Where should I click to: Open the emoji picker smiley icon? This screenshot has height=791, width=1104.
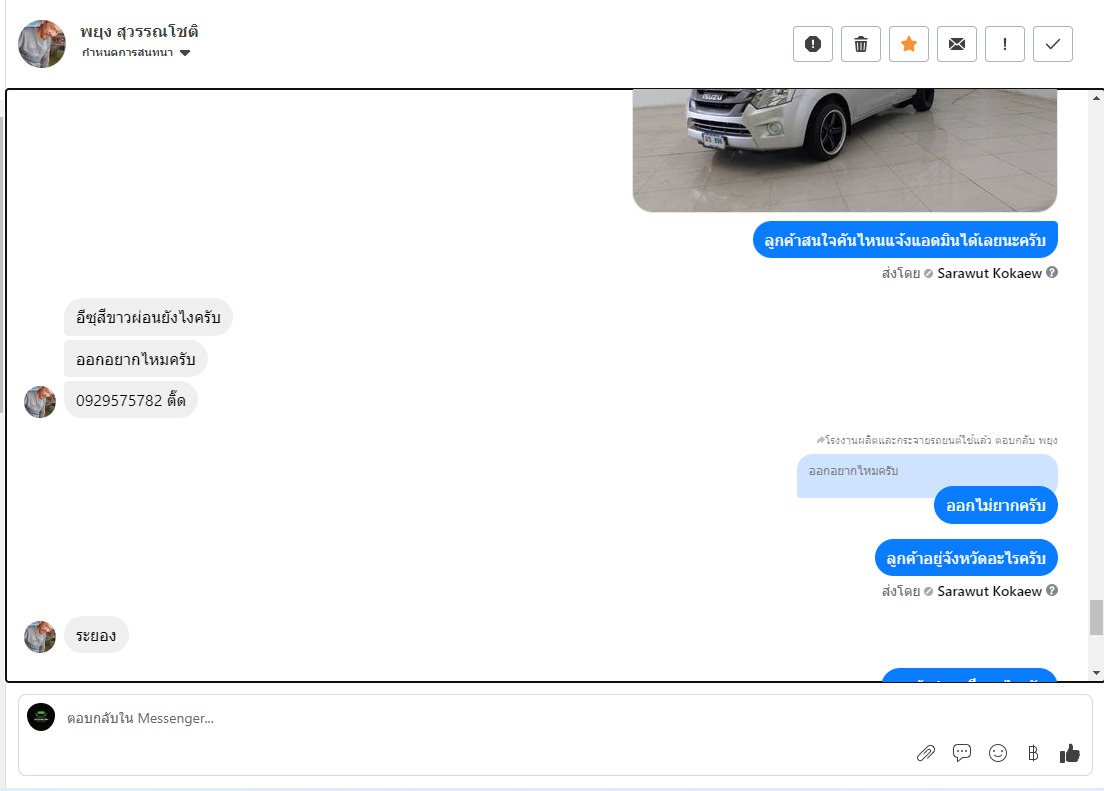998,753
